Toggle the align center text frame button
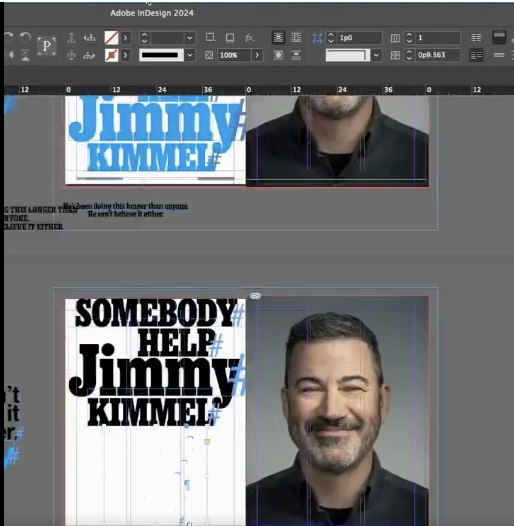The width and height of the screenshot is (514, 526). (499, 55)
